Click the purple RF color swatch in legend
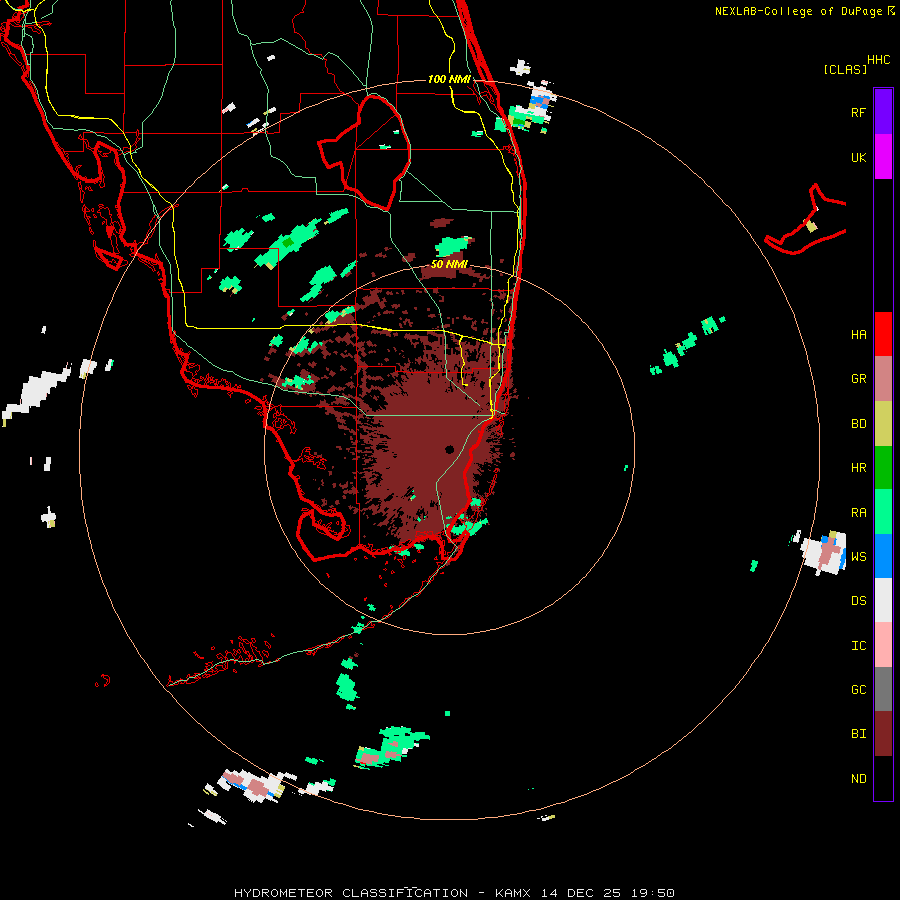The width and height of the screenshot is (900, 900). [883, 112]
